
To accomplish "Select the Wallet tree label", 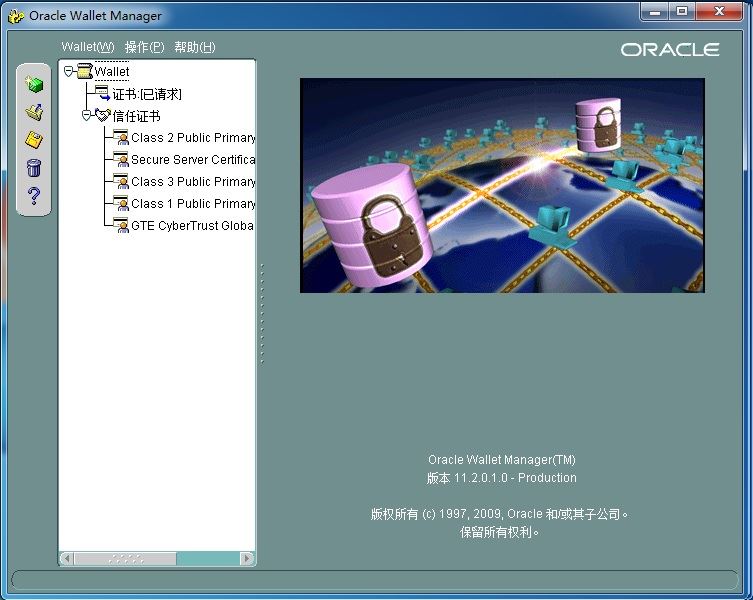I will (x=112, y=72).
